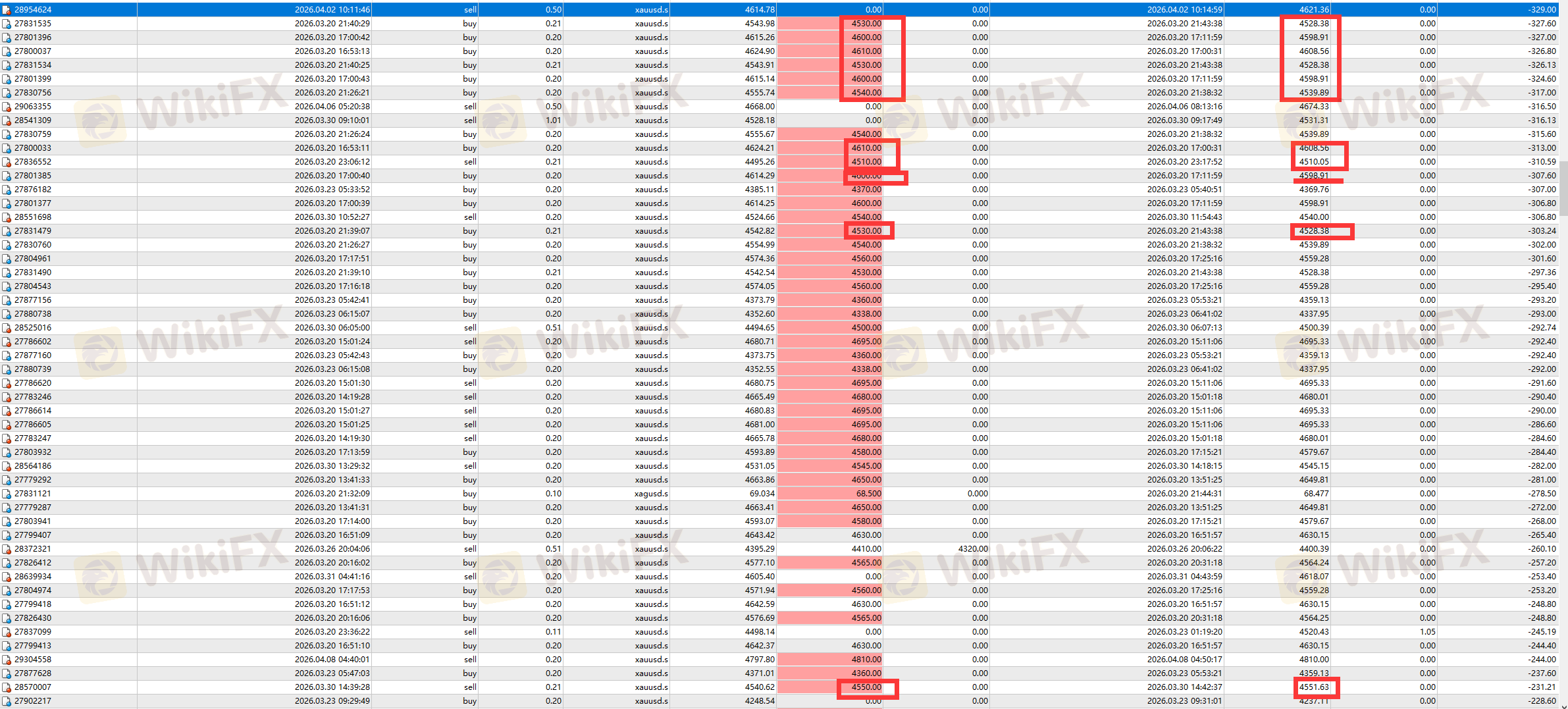1568x709 pixels.
Task: Select open time 2026.04.06 05:20:38
Action: coord(332,107)
